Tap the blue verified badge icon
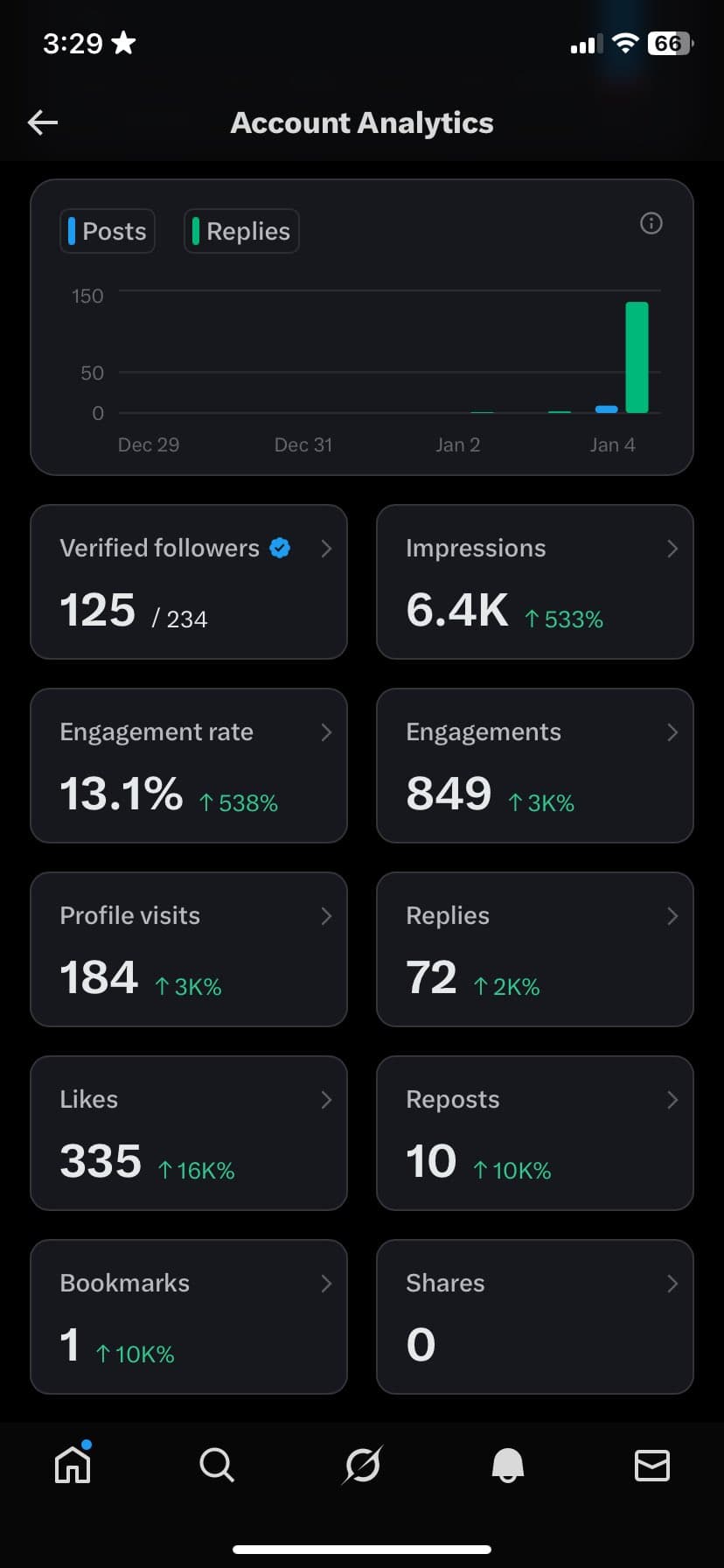Viewport: 724px width, 1568px height. click(x=280, y=548)
